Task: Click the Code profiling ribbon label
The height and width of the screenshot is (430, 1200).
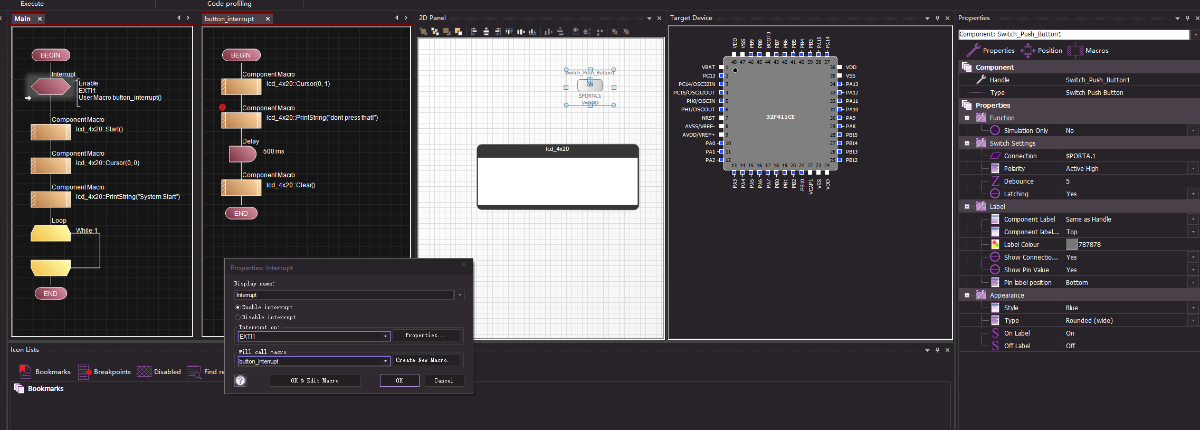Action: coord(229,4)
